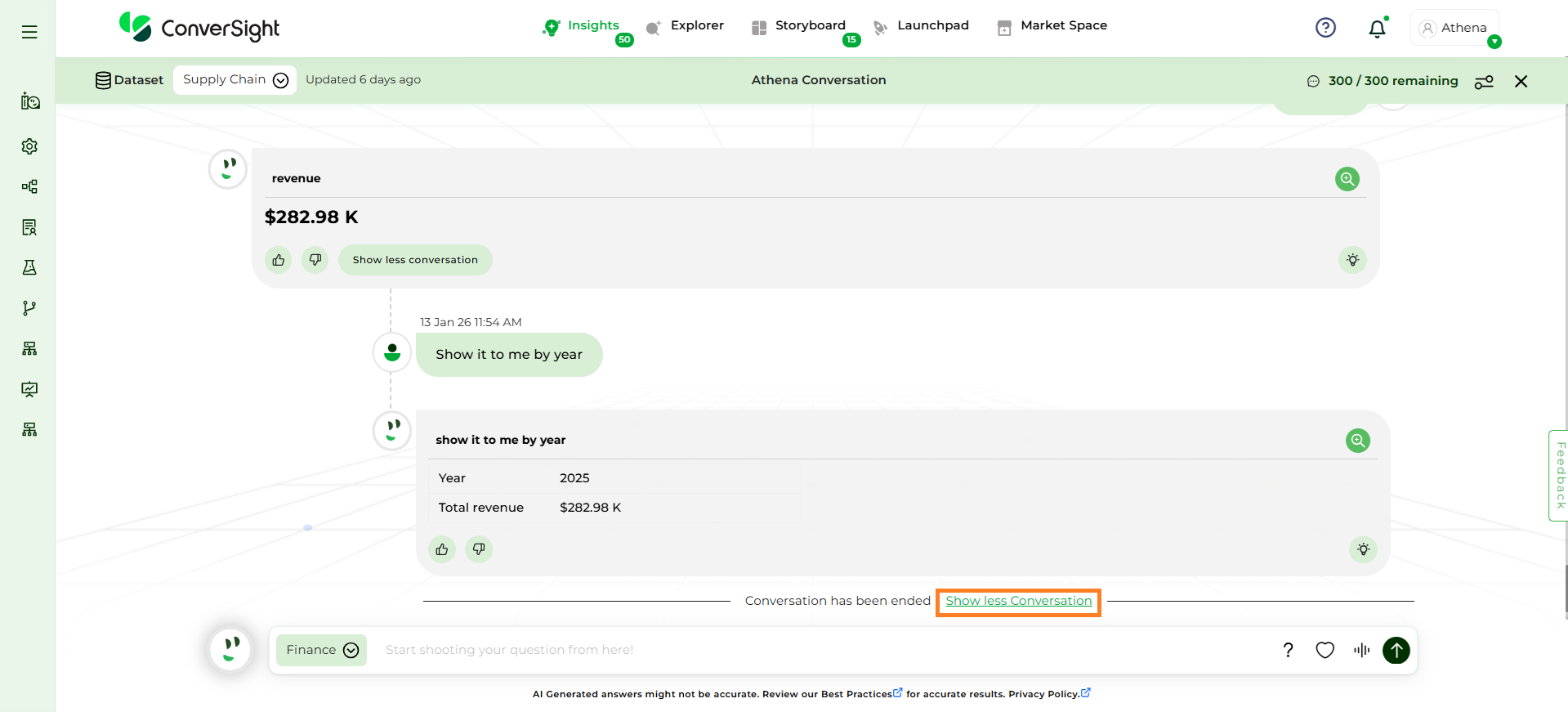The image size is (1568, 712).
Task: Click the notification bell icon
Action: [x=1377, y=29]
